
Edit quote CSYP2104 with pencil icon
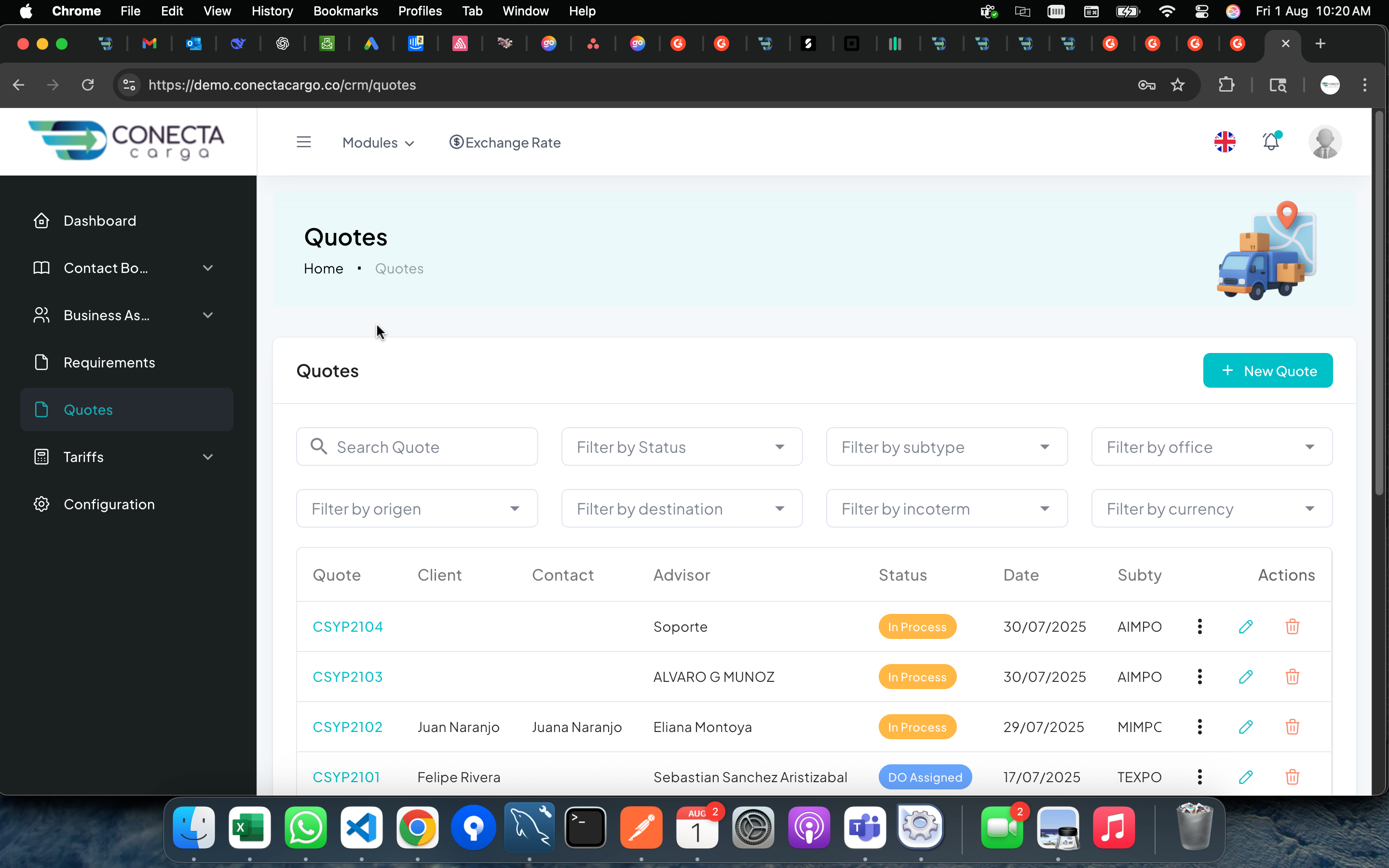pyautogui.click(x=1245, y=626)
